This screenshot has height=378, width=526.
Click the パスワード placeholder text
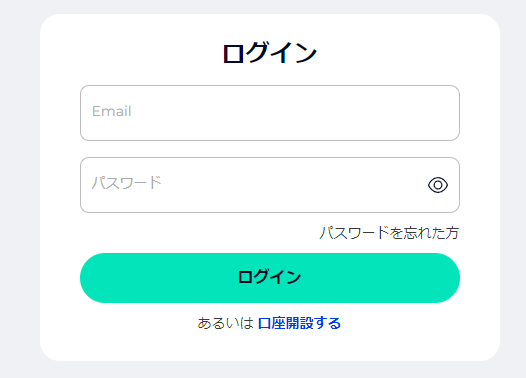[126, 183]
